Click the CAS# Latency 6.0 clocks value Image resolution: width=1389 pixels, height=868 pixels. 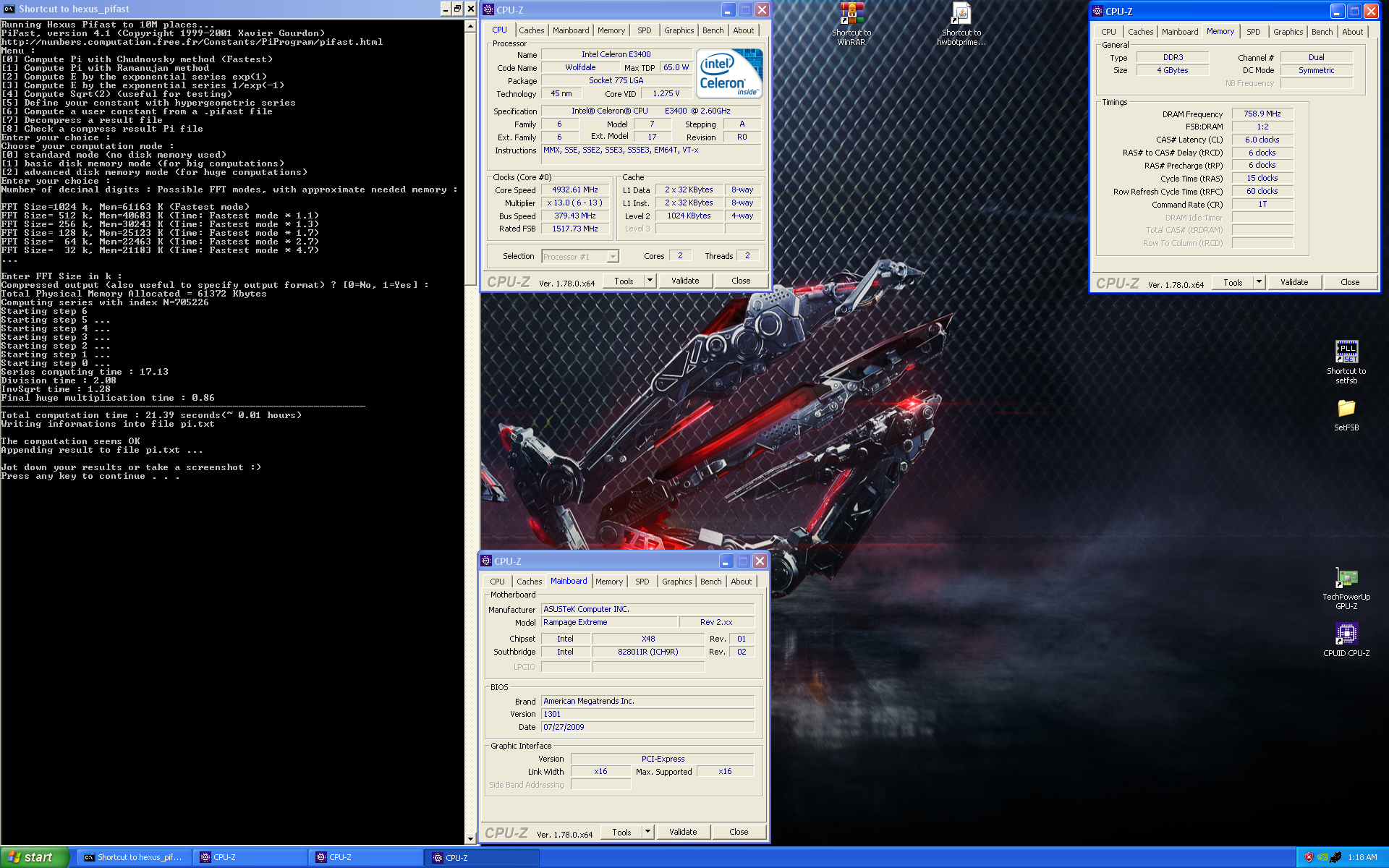(1262, 140)
